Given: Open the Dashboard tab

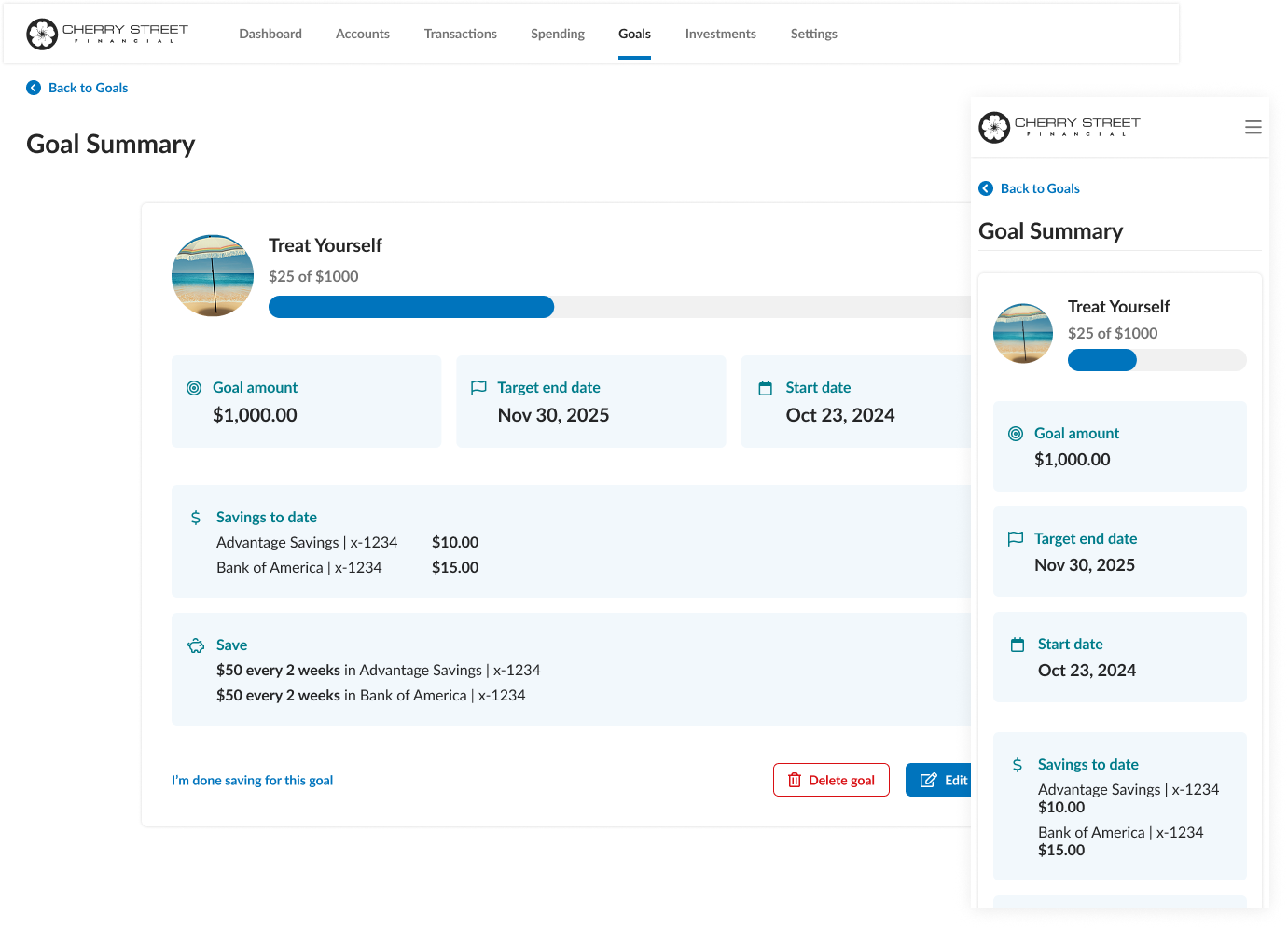Looking at the screenshot, I should (270, 34).
